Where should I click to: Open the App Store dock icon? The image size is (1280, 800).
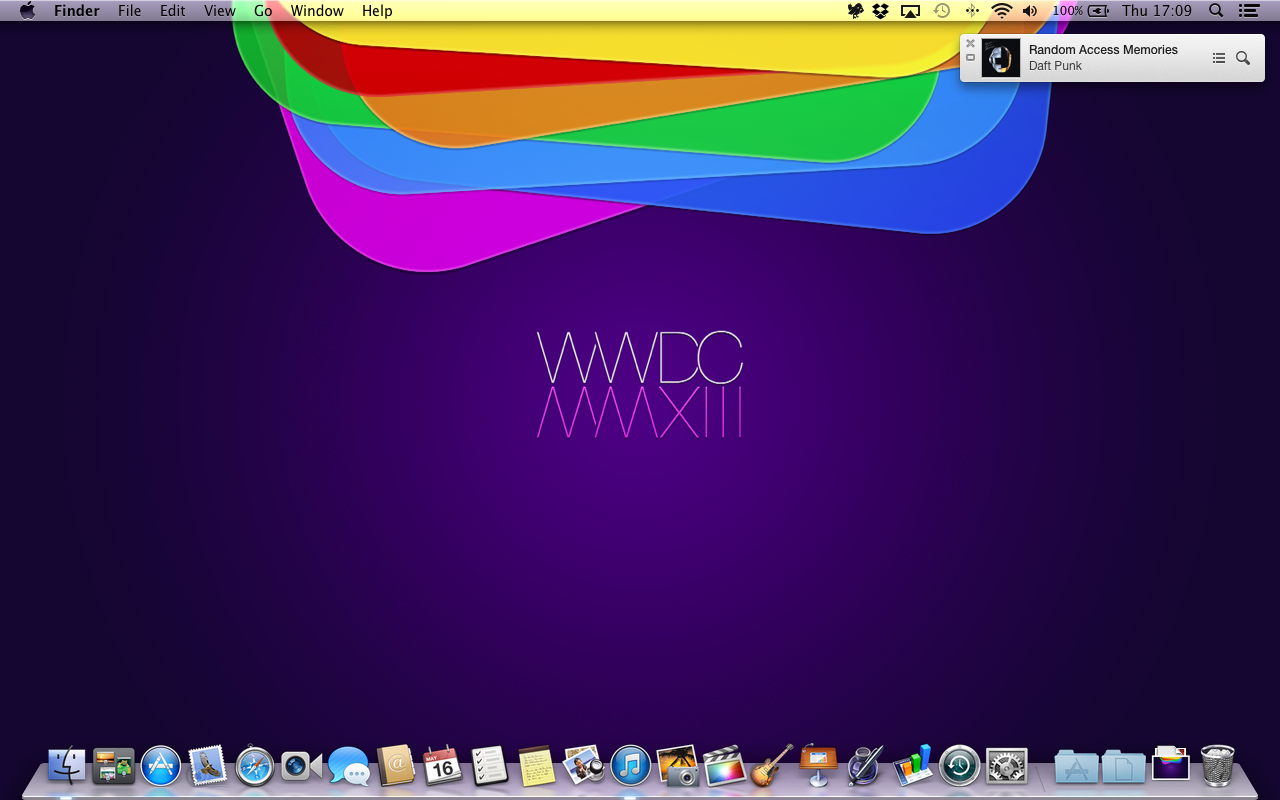tap(161, 766)
